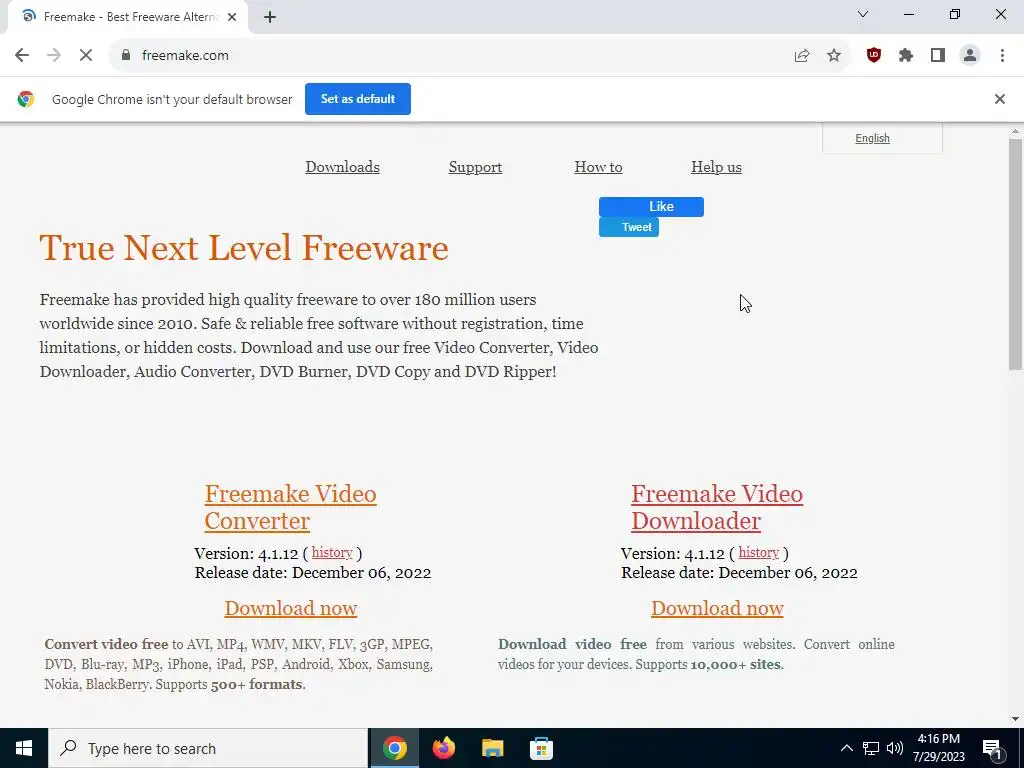Close the Freemake browser tab
1024x768 pixels.
(x=232, y=17)
